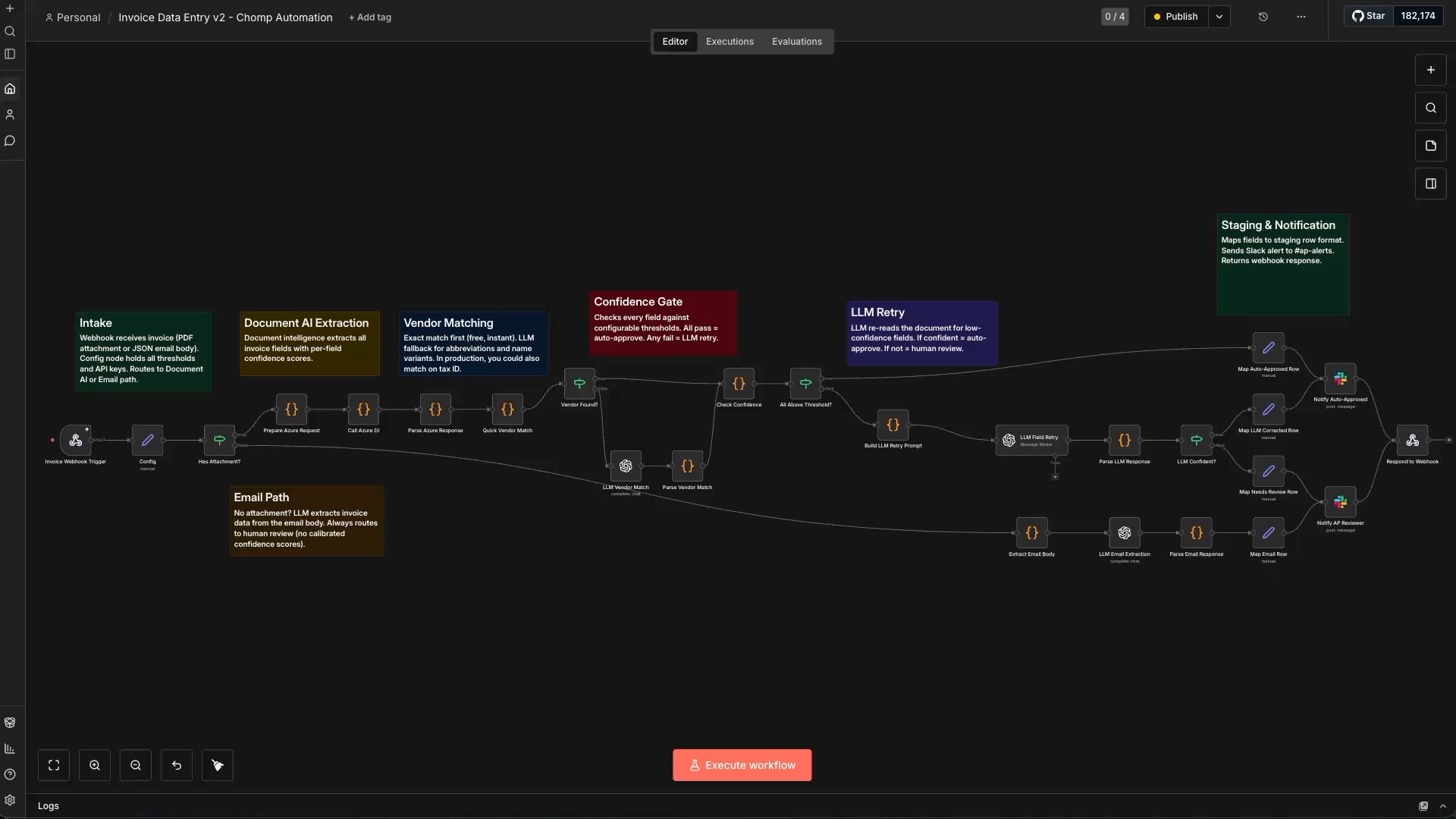Star the repository on GitHub
1456x819 pixels.
tap(1369, 15)
